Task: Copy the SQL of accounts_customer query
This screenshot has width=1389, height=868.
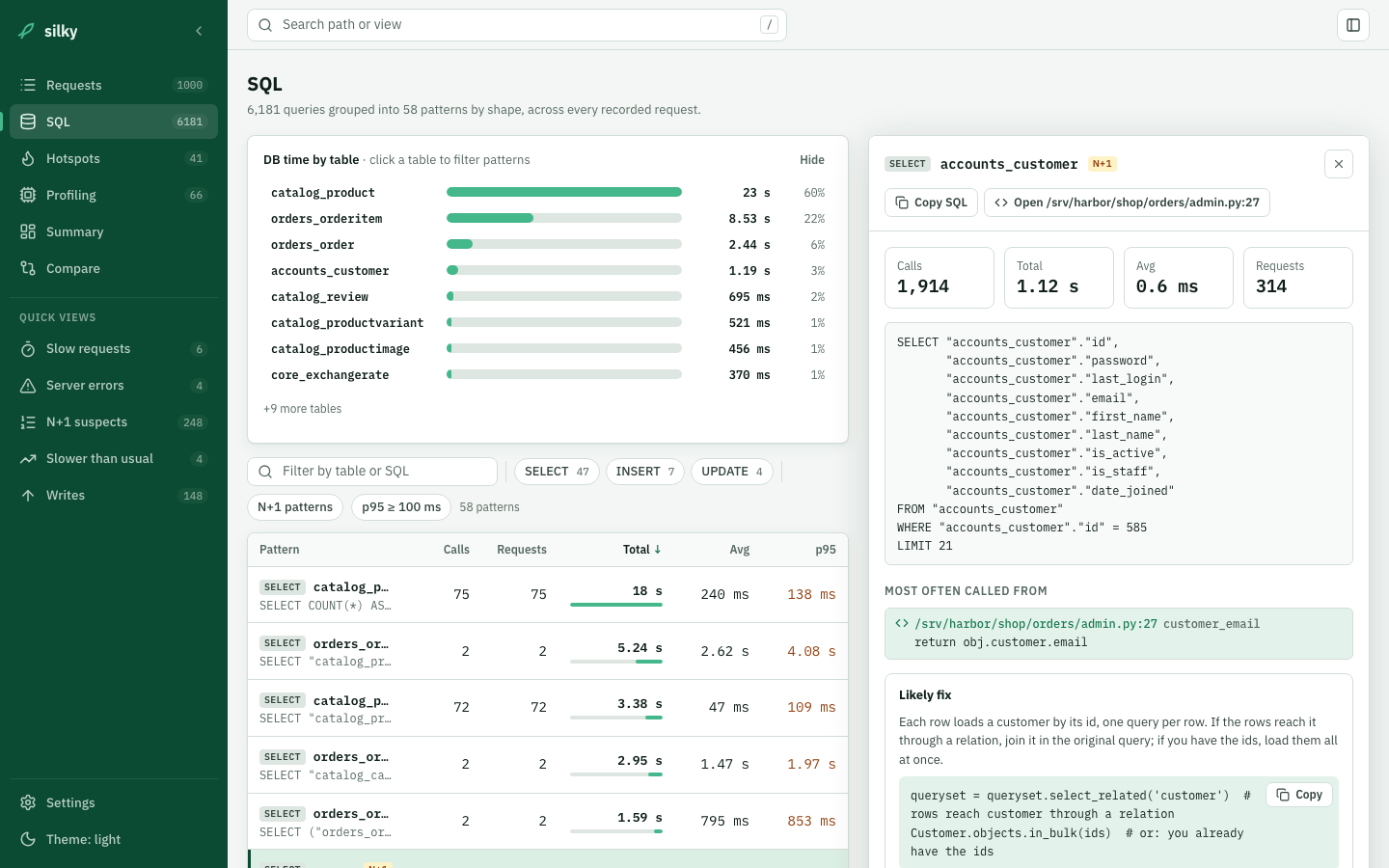Action: (x=932, y=203)
